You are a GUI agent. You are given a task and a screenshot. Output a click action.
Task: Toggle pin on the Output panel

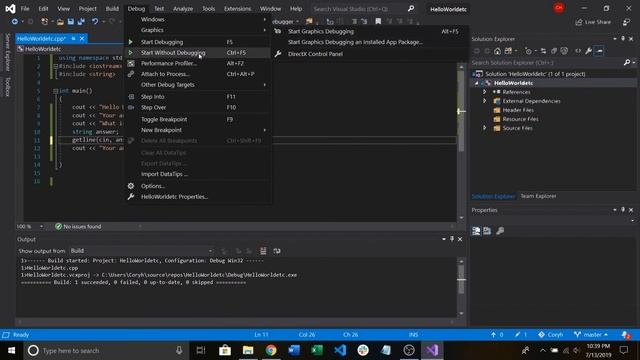pos(452,239)
